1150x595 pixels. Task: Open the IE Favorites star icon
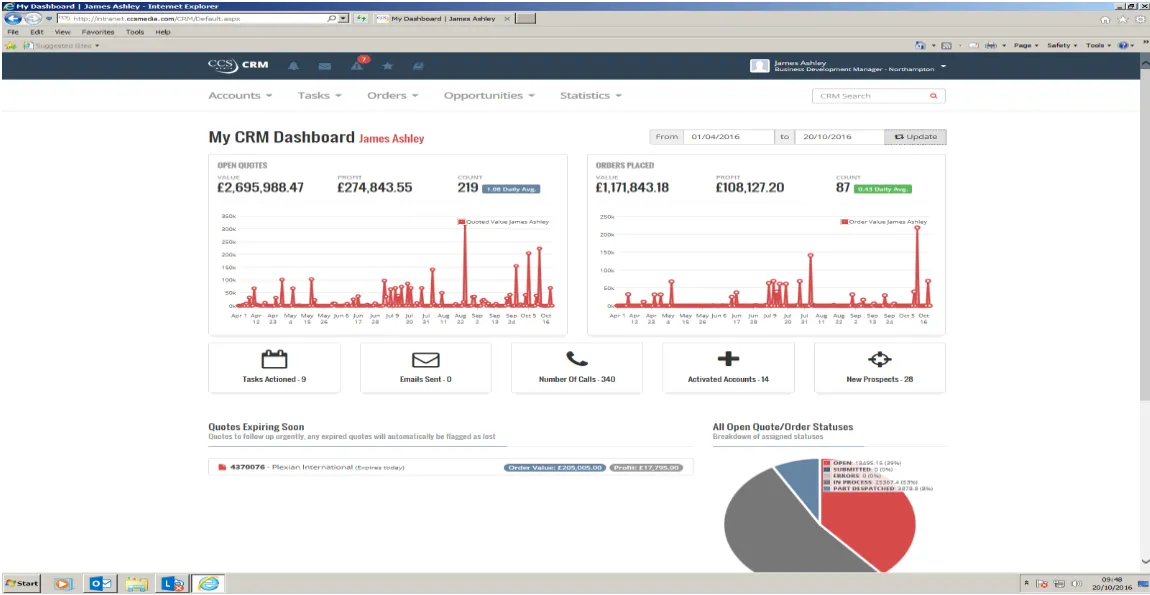1122,19
